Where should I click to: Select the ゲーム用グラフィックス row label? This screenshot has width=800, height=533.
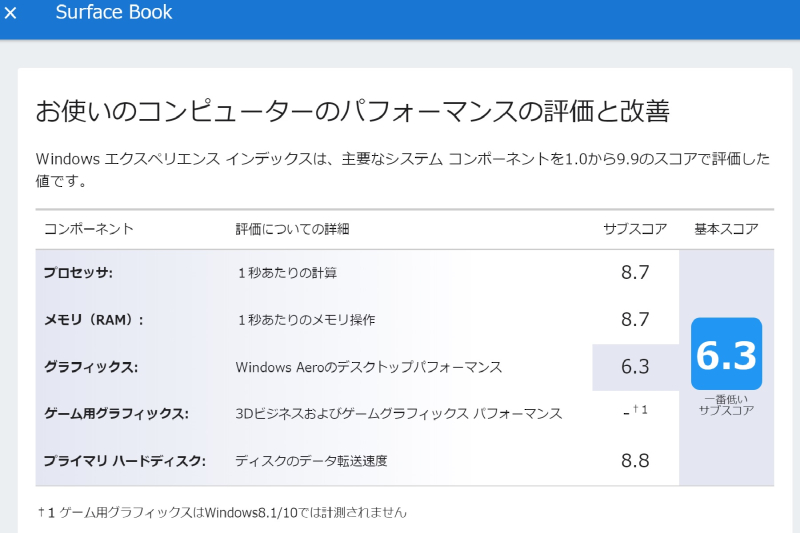pyautogui.click(x=116, y=414)
